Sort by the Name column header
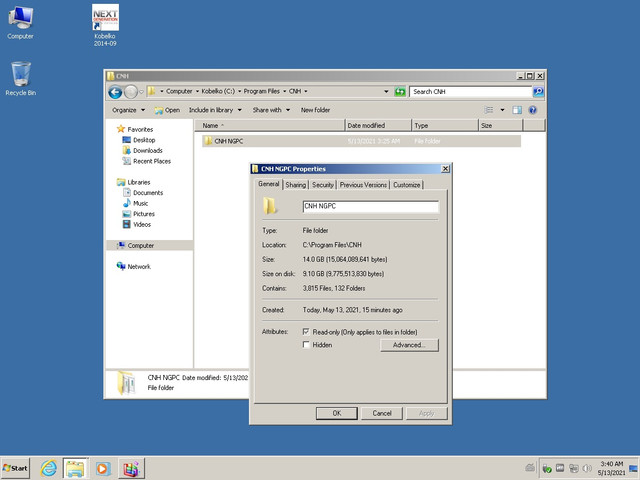 pos(269,125)
